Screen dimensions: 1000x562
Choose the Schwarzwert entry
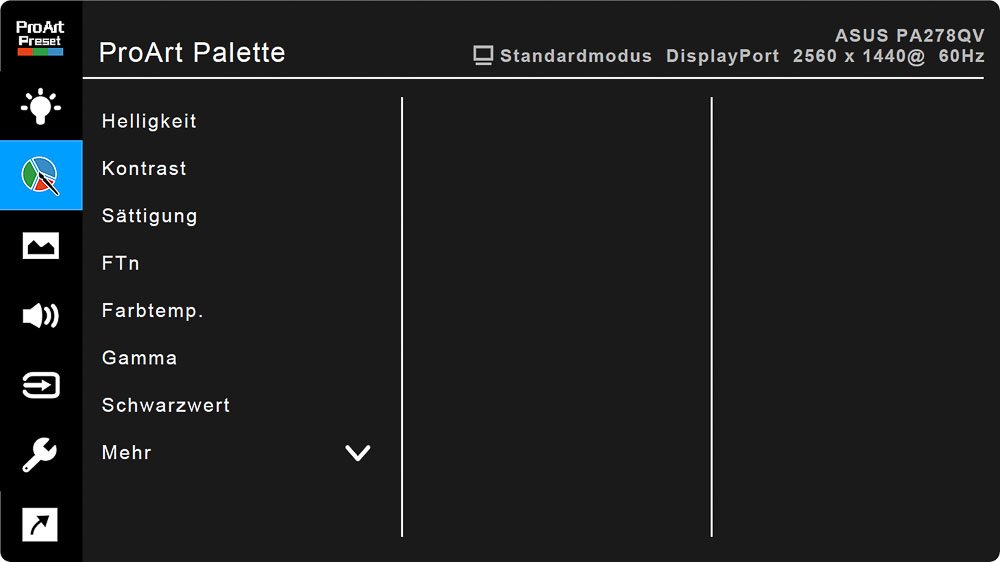[x=166, y=406]
